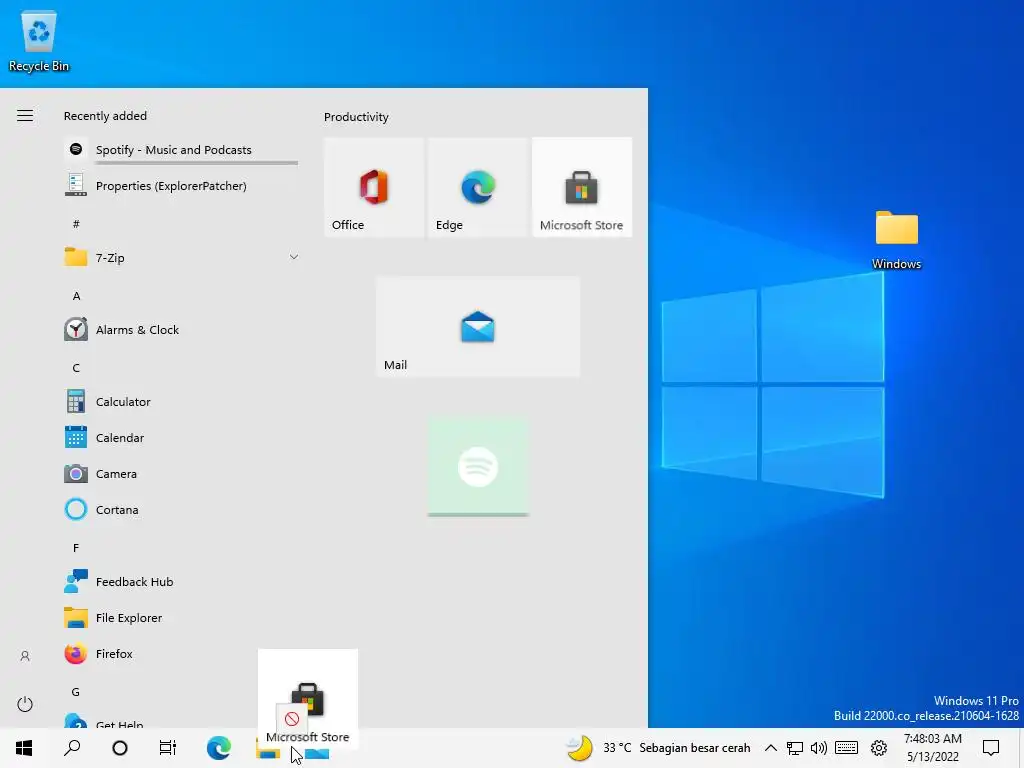1024x768 pixels.
Task: Open the weather widget showing 33 °C
Action: pos(658,748)
